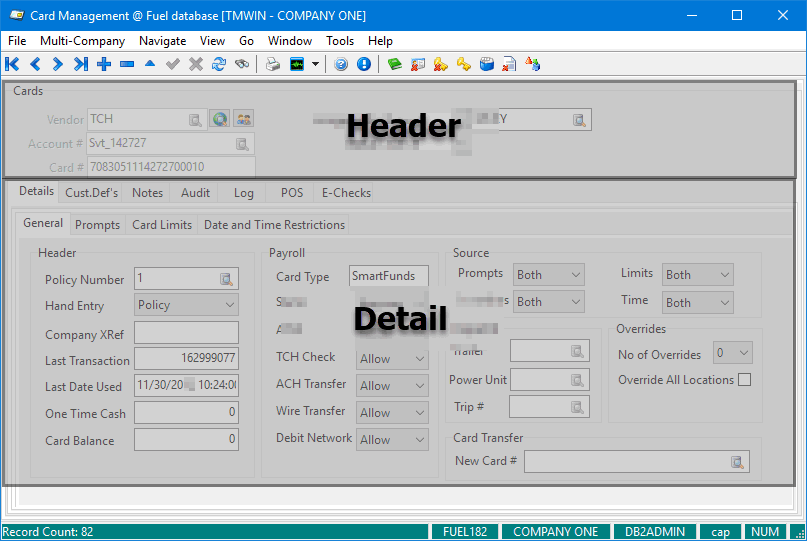Go to the next record
The width and height of the screenshot is (807, 541).
pyautogui.click(x=57, y=64)
